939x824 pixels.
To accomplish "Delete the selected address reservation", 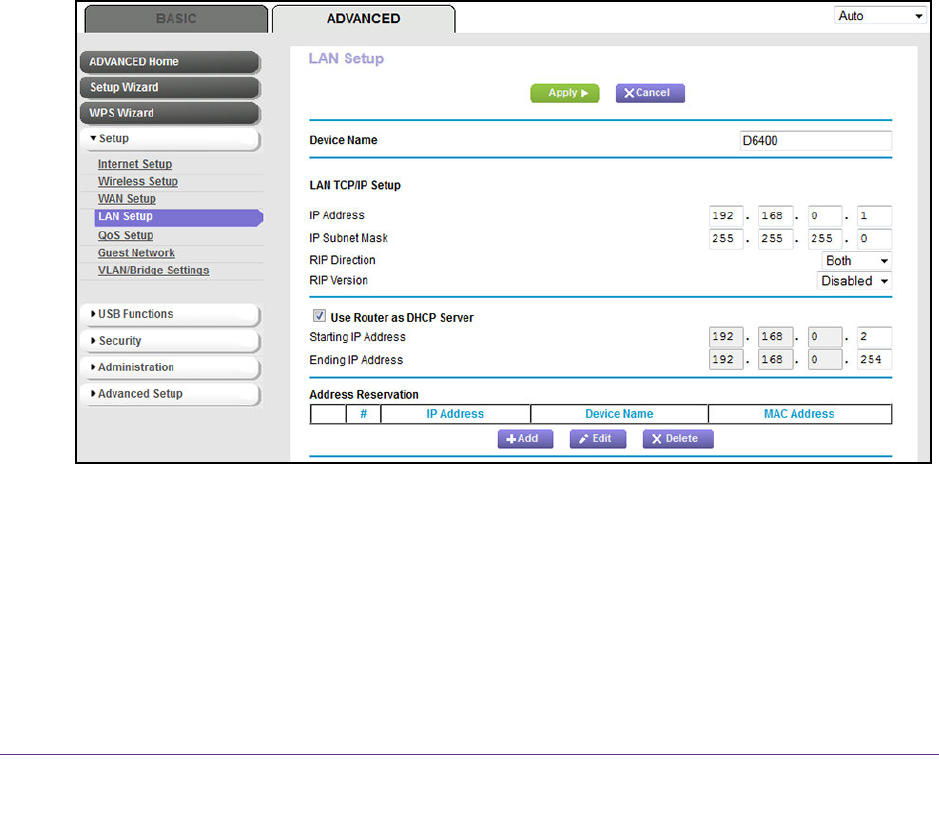I will pos(677,439).
